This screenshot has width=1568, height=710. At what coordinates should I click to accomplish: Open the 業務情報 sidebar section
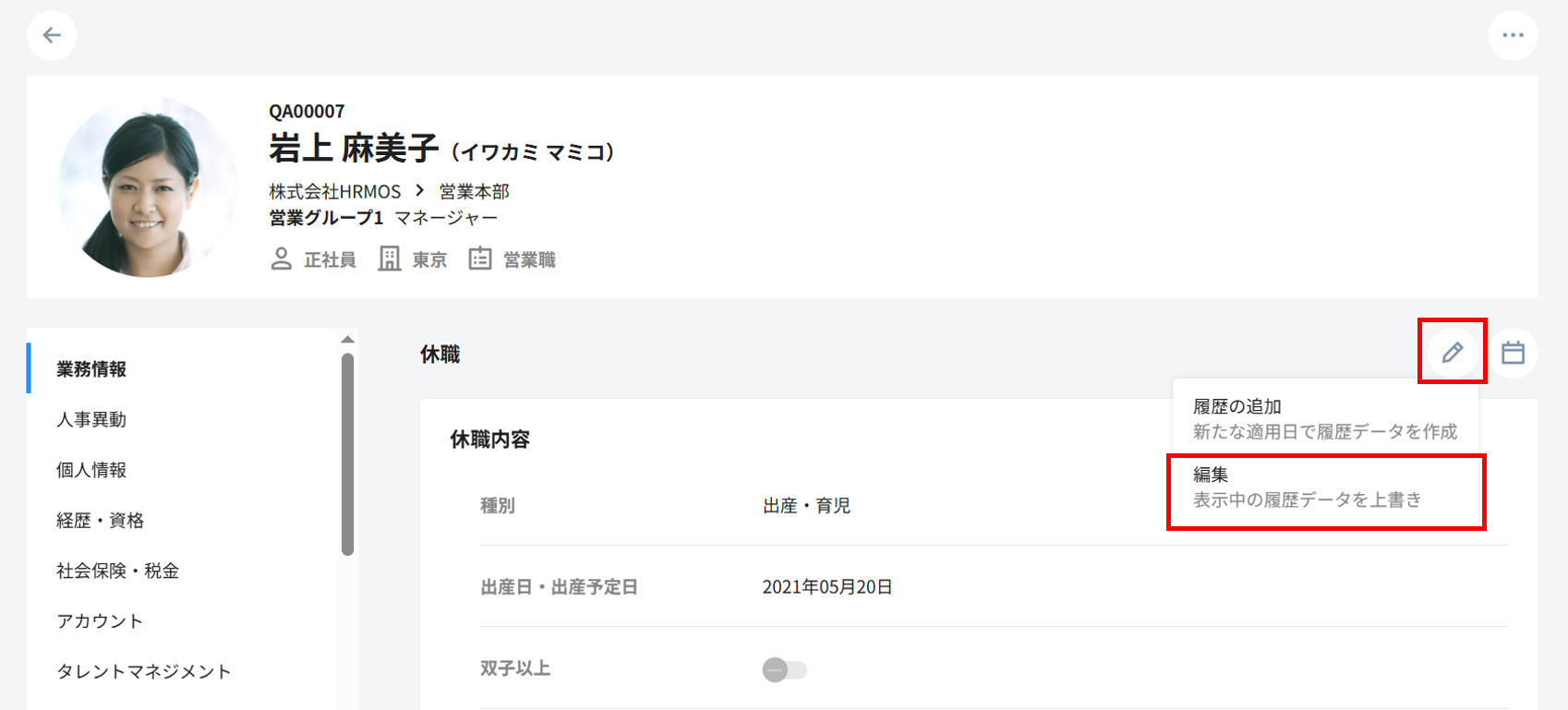point(91,369)
